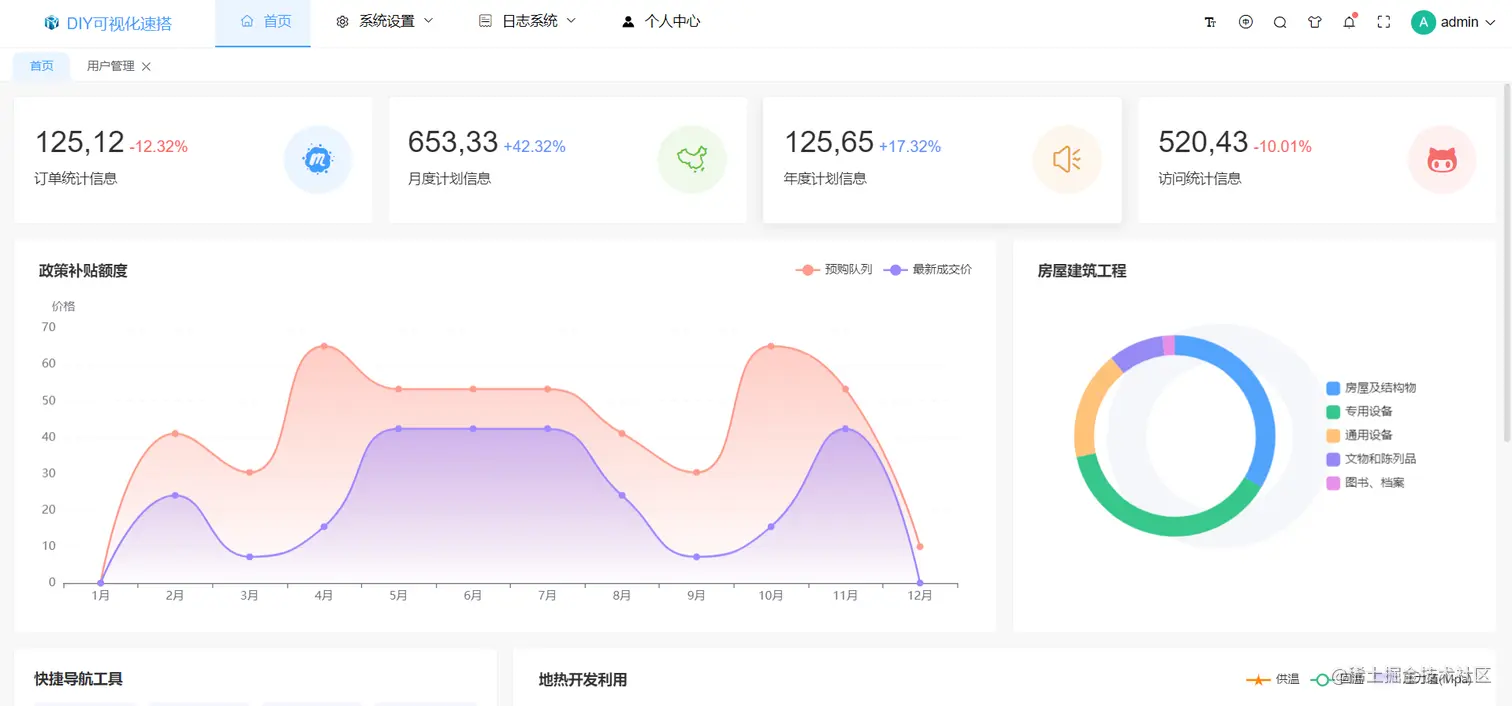The image size is (1512, 706).
Task: Click the home icon in 首页 menu
Action: tap(247, 21)
